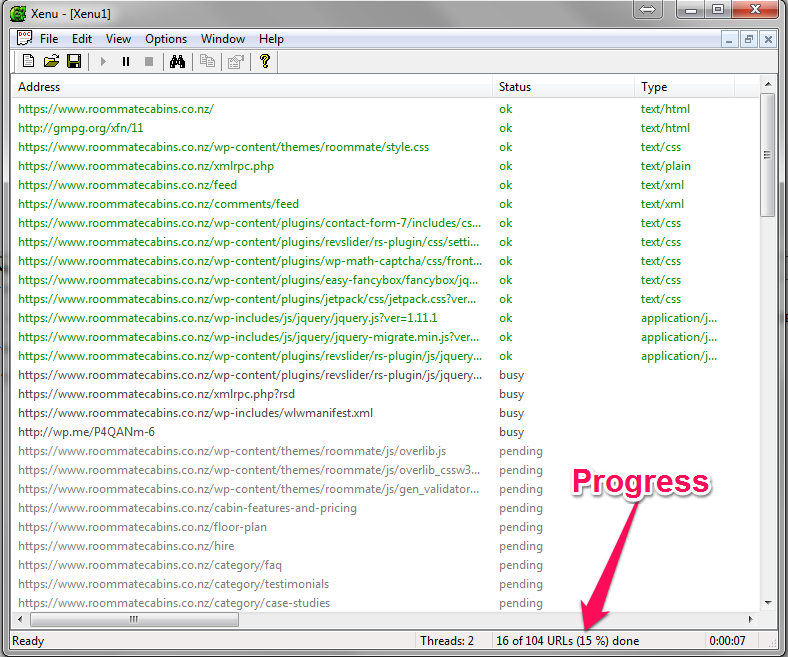Image resolution: width=788 pixels, height=657 pixels.
Task: Click the vertical scrollbar thumb
Action: pos(767,154)
